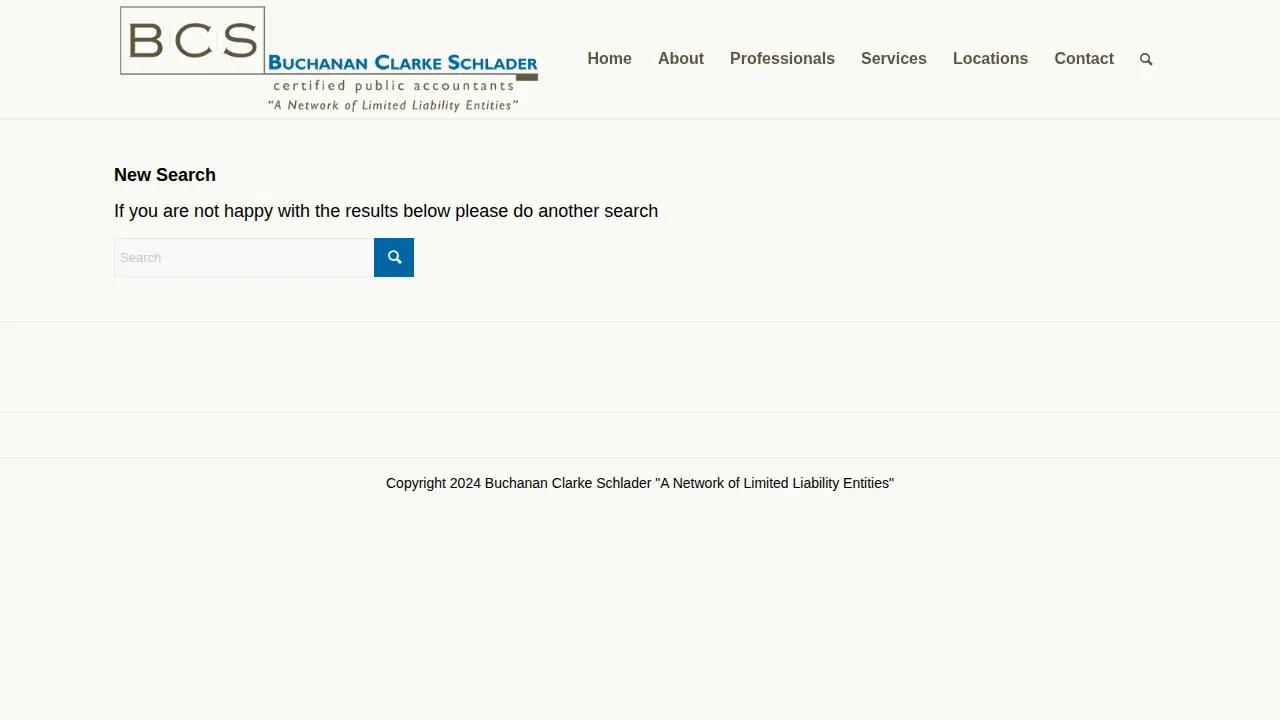Image resolution: width=1280 pixels, height=720 pixels.
Task: Go to the Home menu item
Action: 609,59
